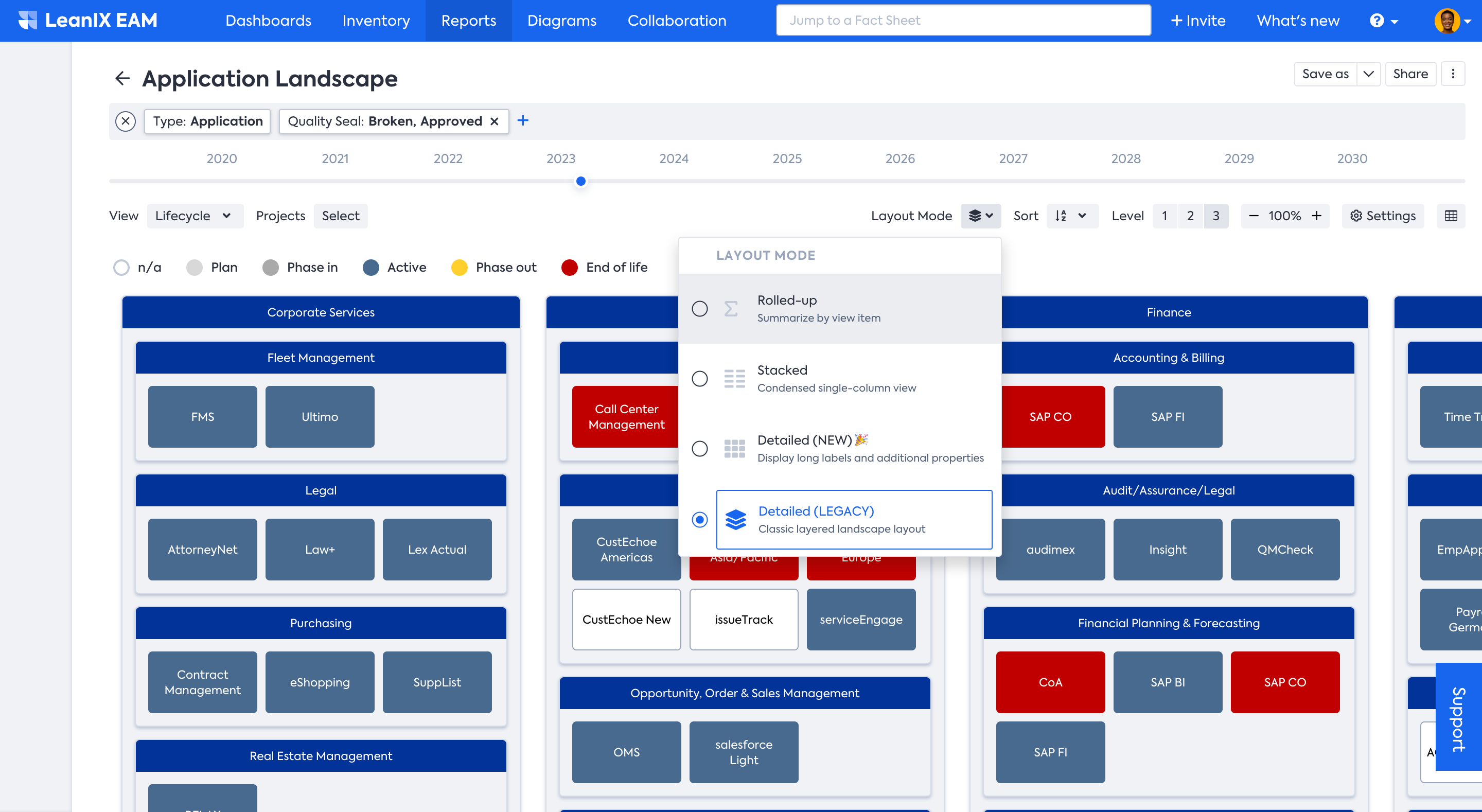
Task: Go to the Diagrams tab
Action: 561,21
